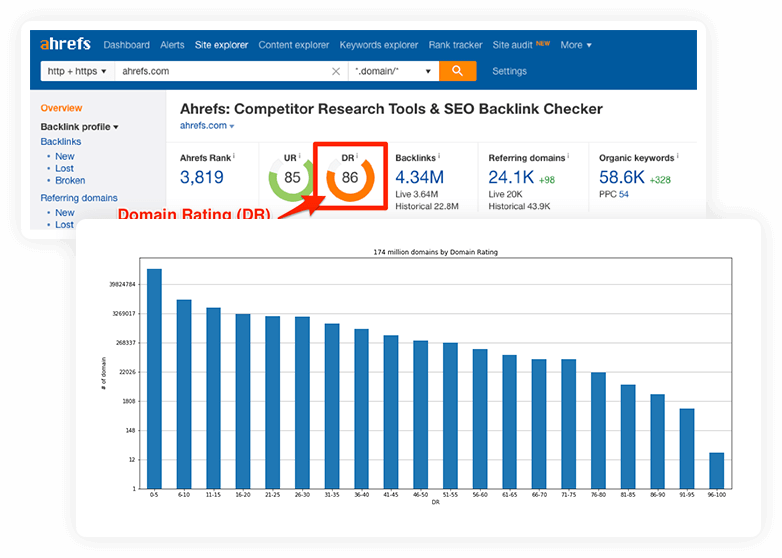Screen dimensions: 782x558
Task: Collapse the Backlink profile section
Action: click(x=79, y=127)
